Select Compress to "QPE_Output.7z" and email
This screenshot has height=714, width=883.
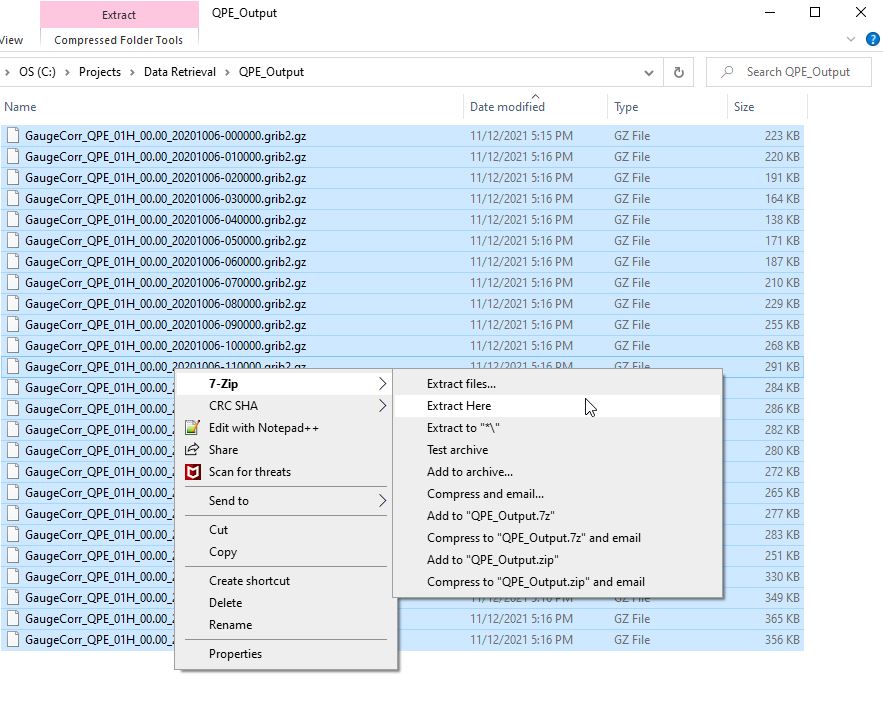tap(558, 538)
